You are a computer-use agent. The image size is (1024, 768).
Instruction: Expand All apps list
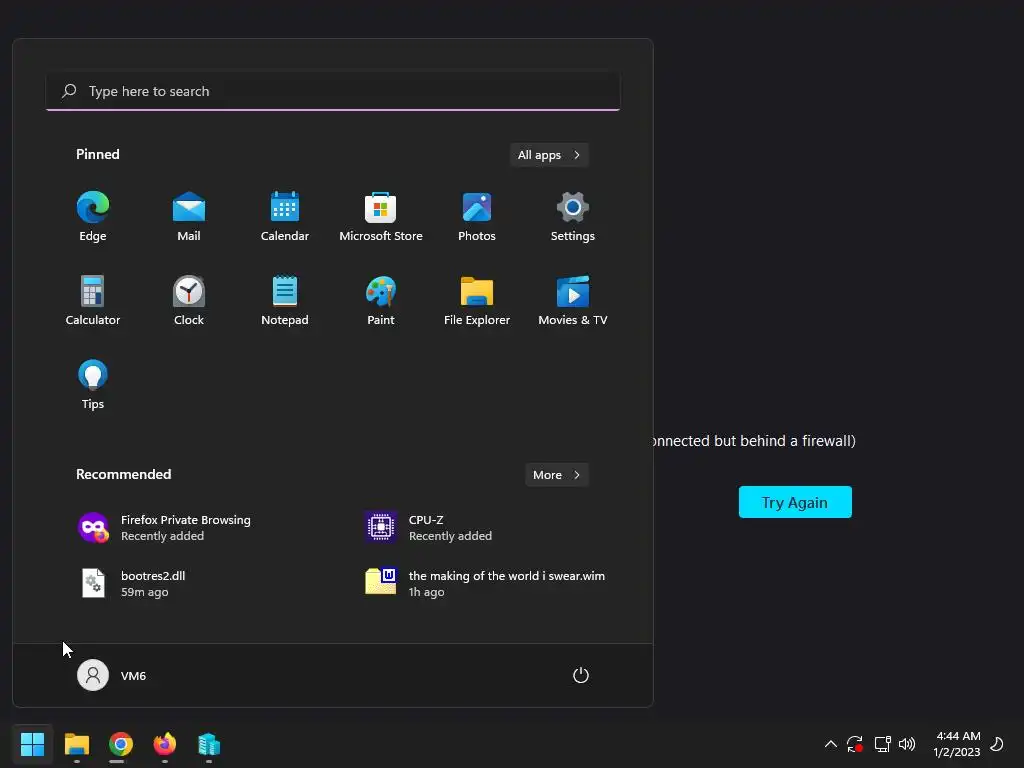click(549, 155)
